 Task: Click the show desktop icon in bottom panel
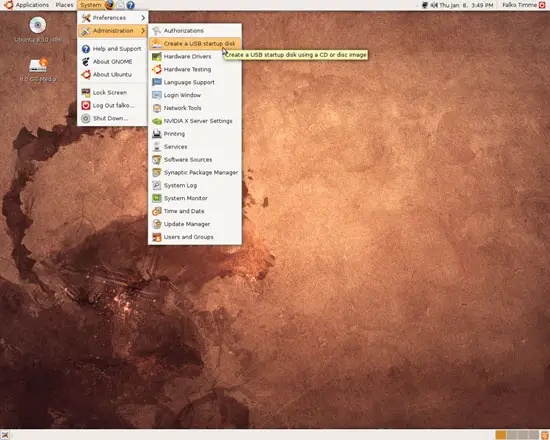pyautogui.click(x=5, y=435)
